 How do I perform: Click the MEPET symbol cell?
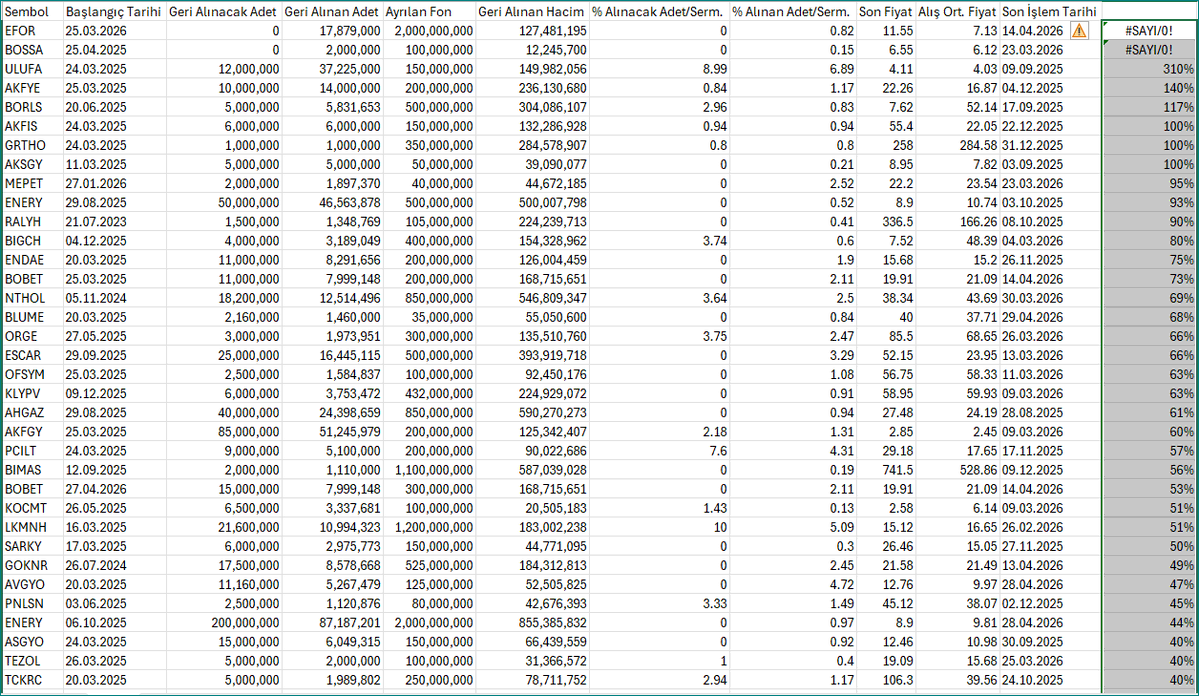coord(31,184)
